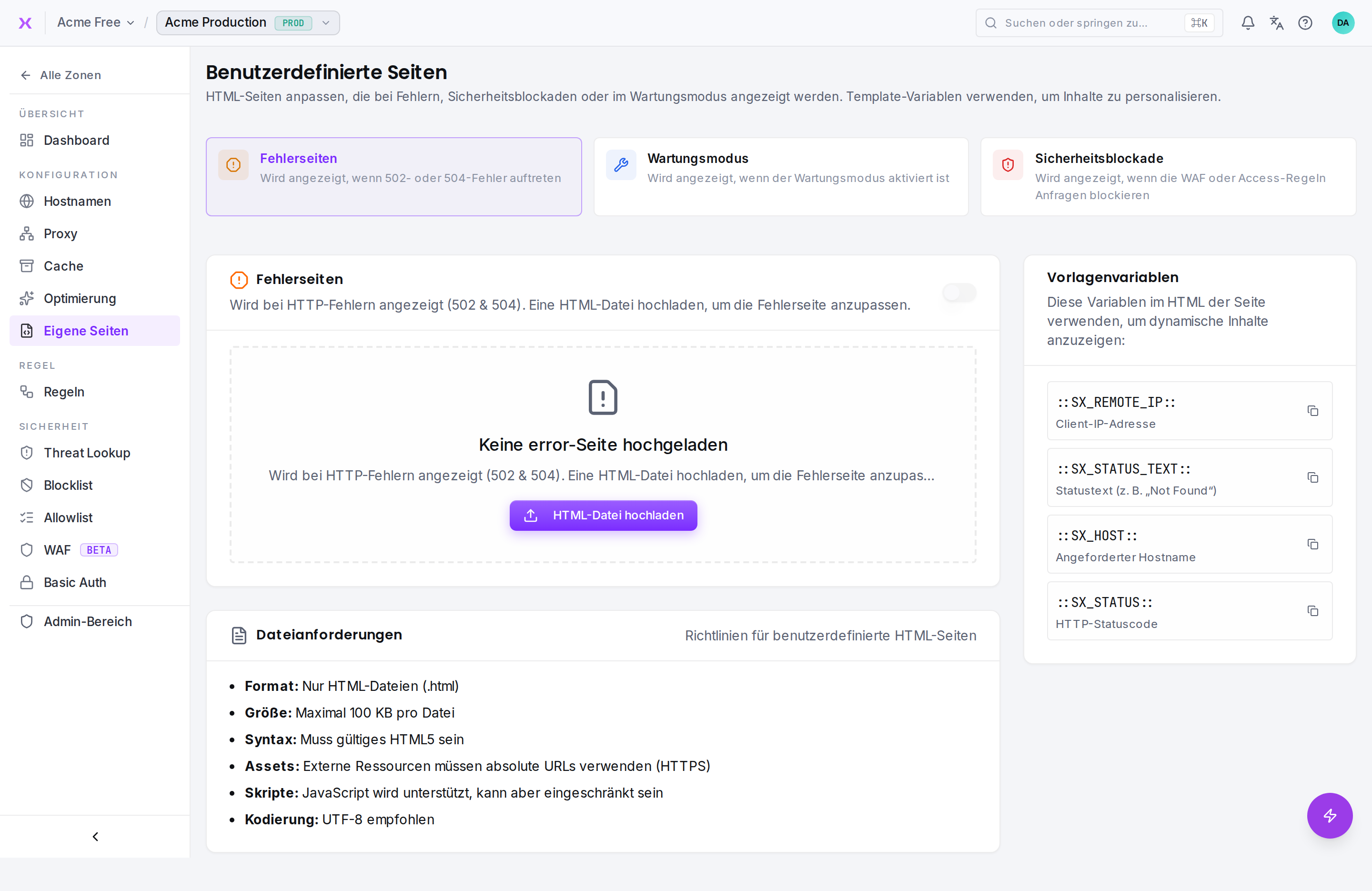
Task: Open Regeln in the sidebar
Action: pyautogui.click(x=94, y=392)
